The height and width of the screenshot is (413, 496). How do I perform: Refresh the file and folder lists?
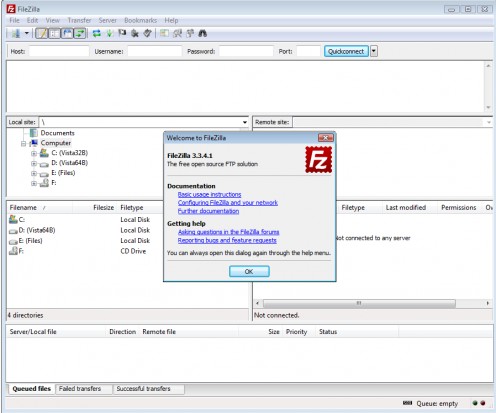(x=97, y=33)
